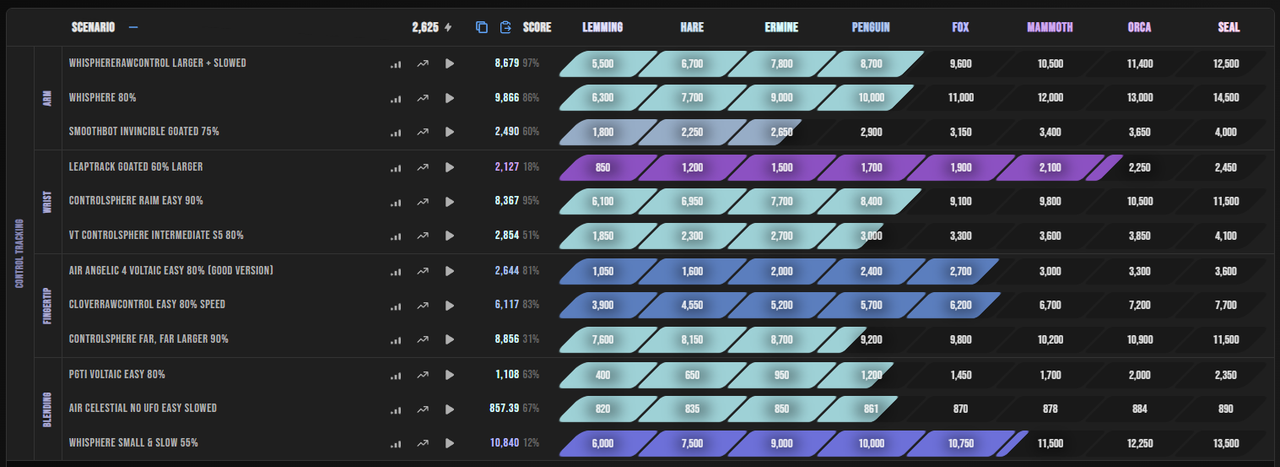Click the copy icon beside the Score header
Viewport: 1280px width, 467px height.
tap(482, 27)
